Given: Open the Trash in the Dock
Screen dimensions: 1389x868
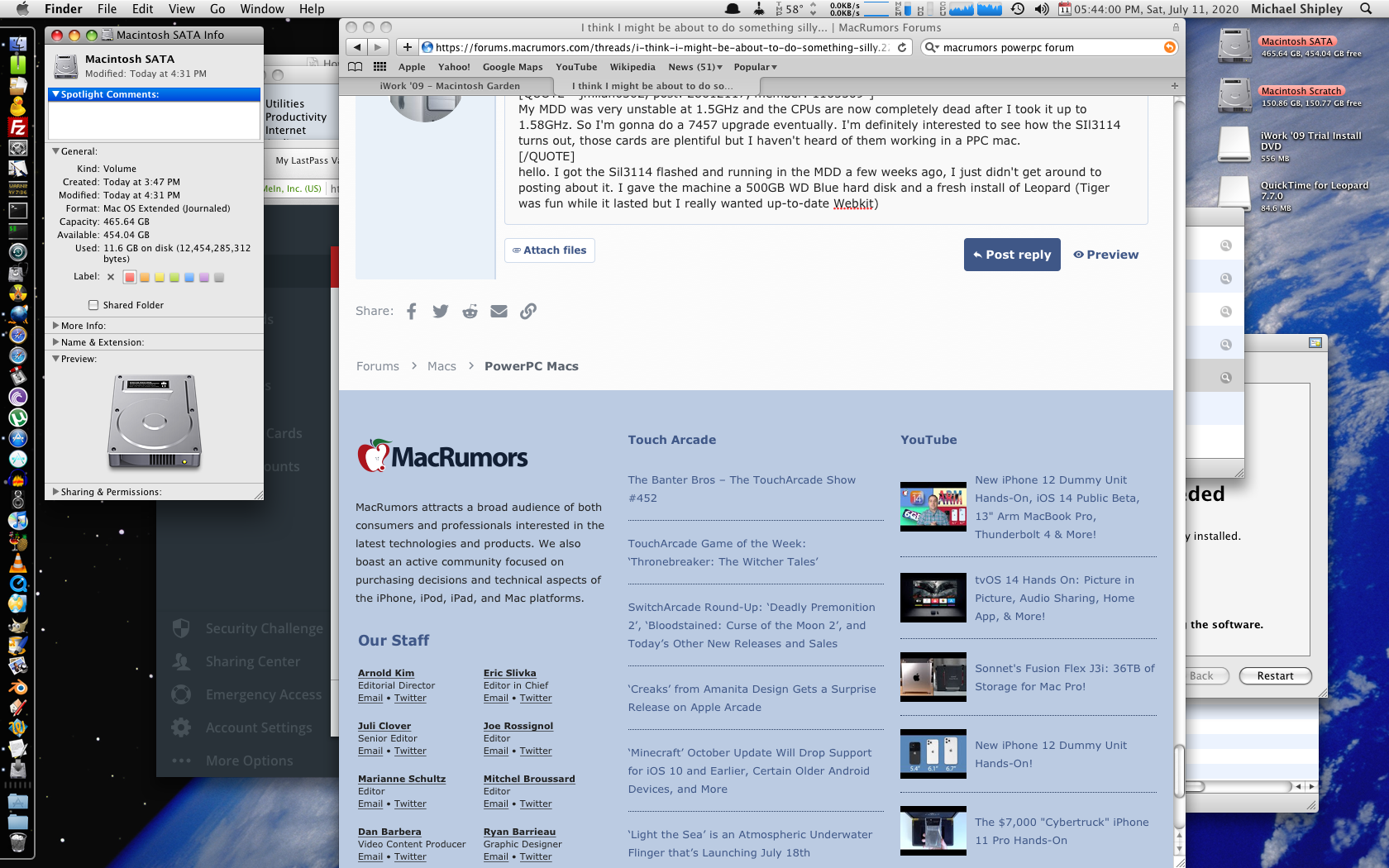Looking at the screenshot, I should pos(17,842).
